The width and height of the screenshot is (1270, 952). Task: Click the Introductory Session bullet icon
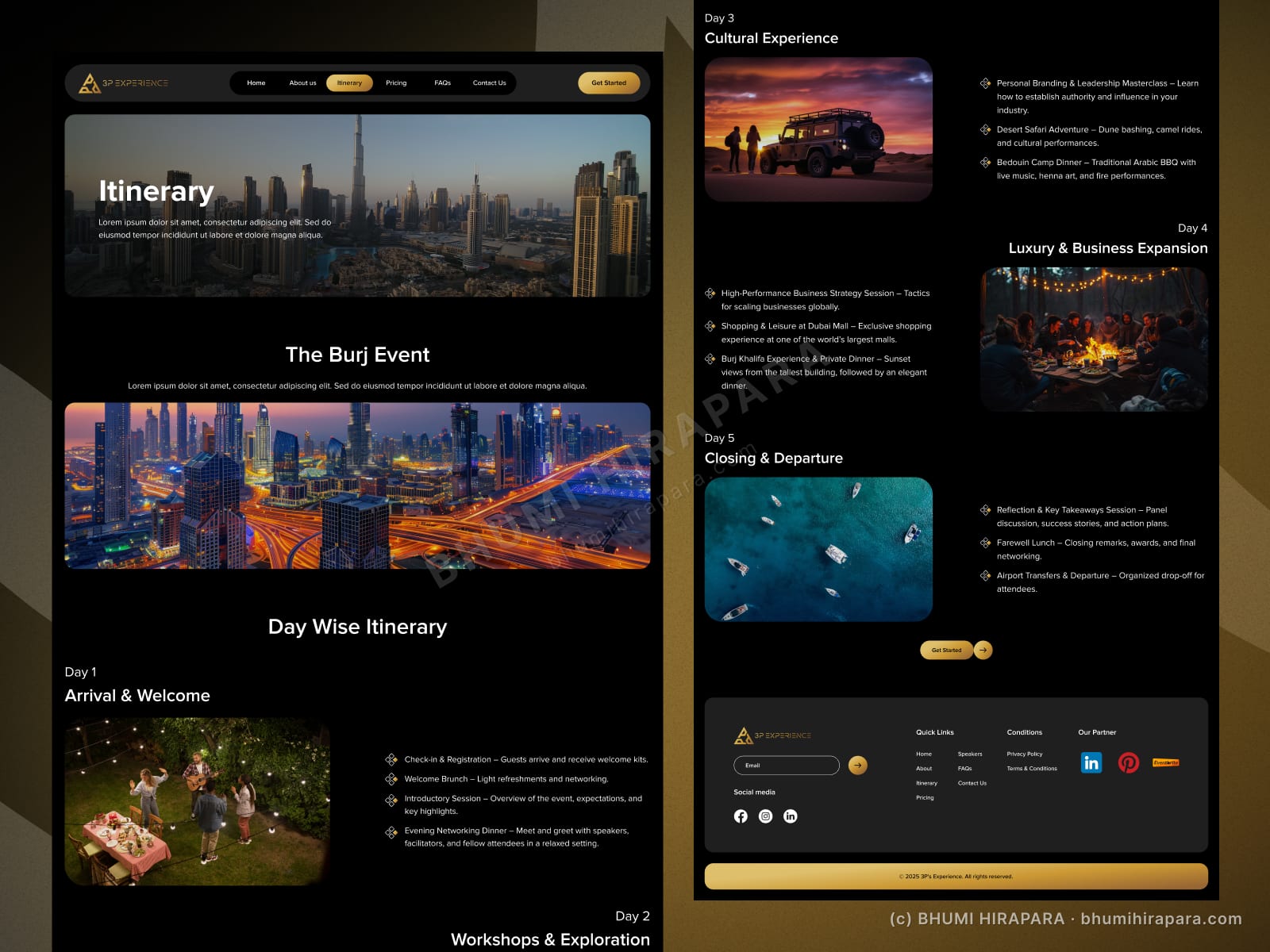pos(391,800)
